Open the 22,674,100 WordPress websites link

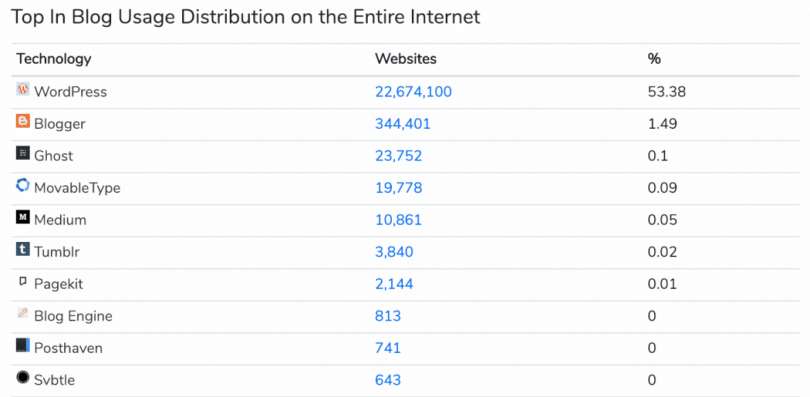[x=413, y=92]
